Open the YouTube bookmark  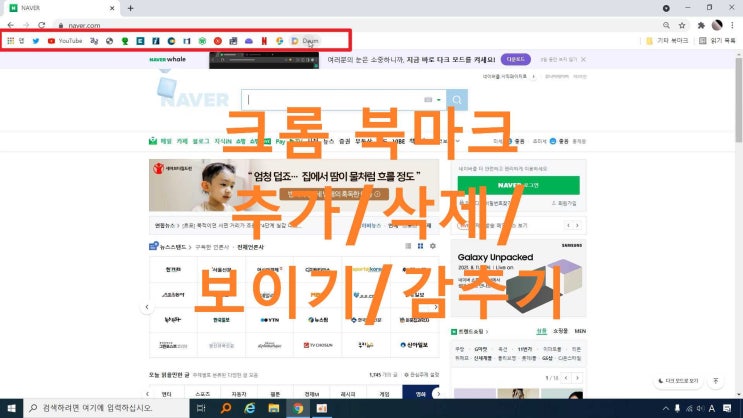pyautogui.click(x=65, y=41)
